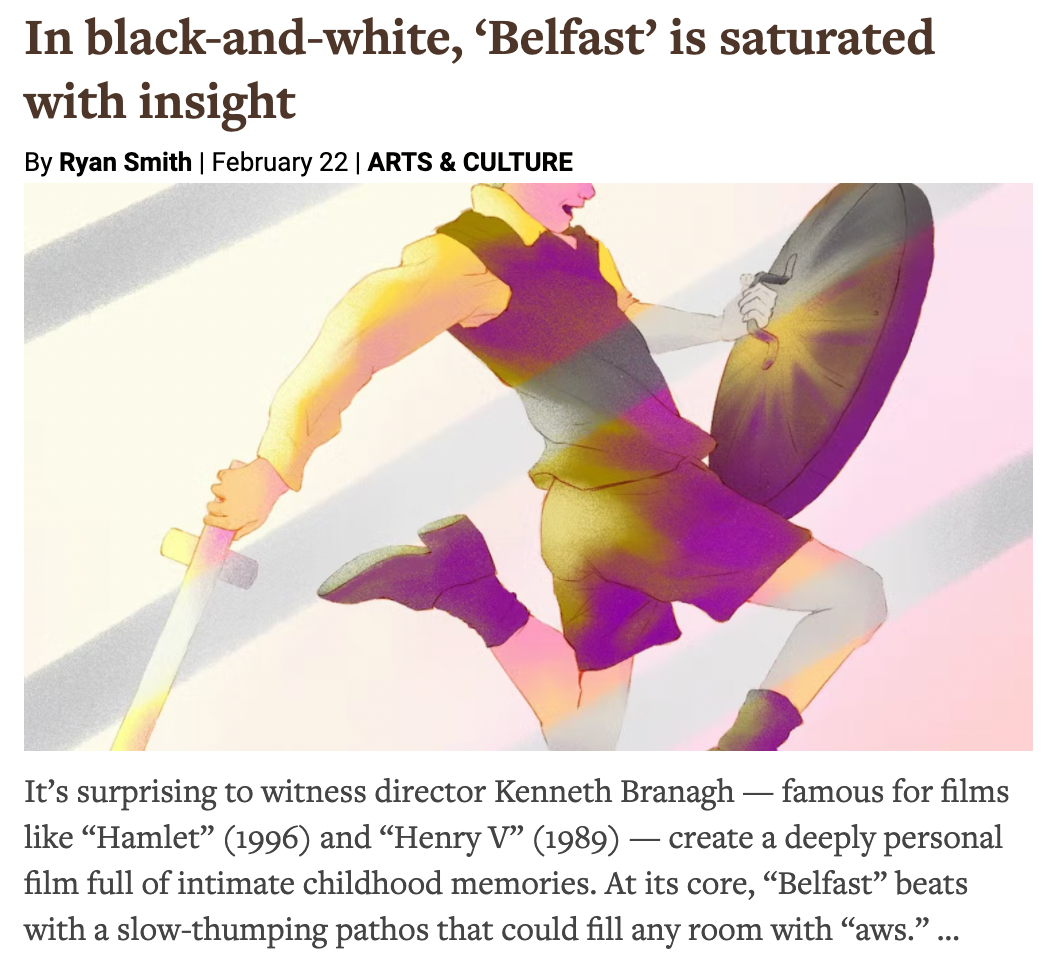Click "Hamlet" (1996) in the excerpt
1060x966 pixels.
point(197,838)
